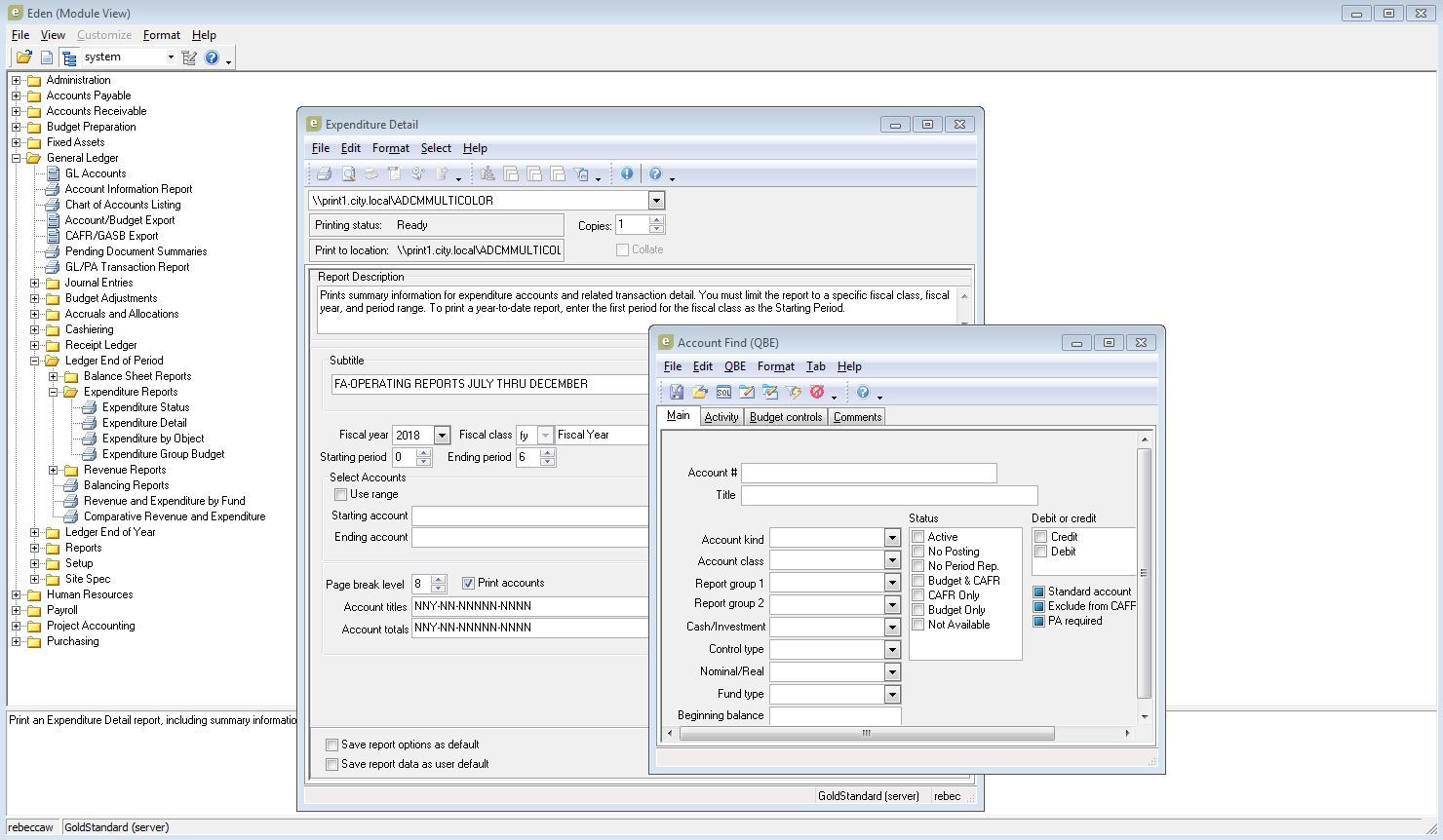Click the open folder icon in Eden toolbar

(x=23, y=57)
